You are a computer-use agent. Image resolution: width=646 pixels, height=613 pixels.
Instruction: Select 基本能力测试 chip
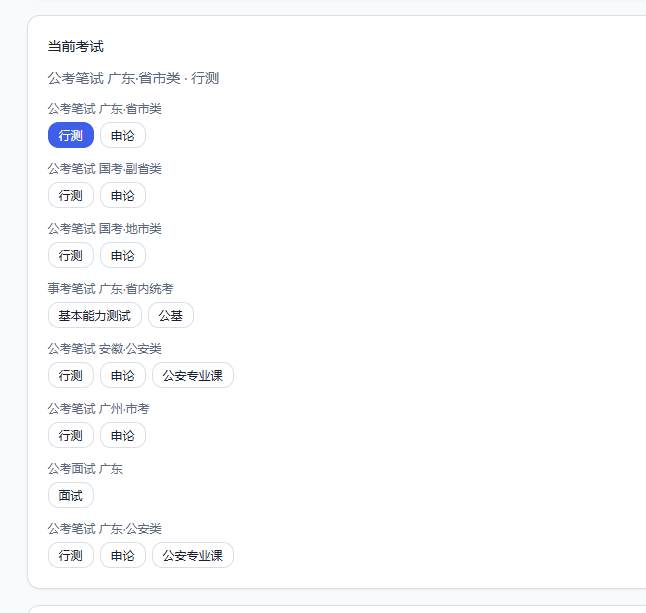click(95, 316)
